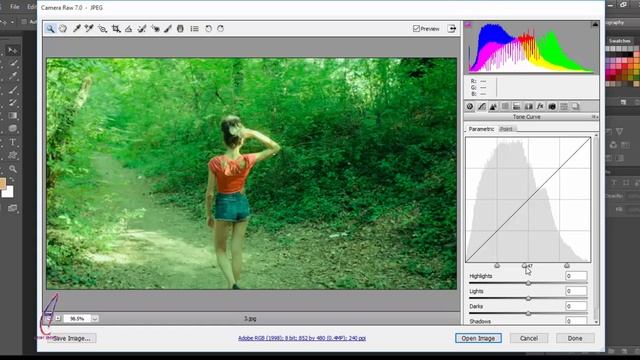
Task: Open the Swatches panel tab in Photoshop
Action: coord(620,41)
